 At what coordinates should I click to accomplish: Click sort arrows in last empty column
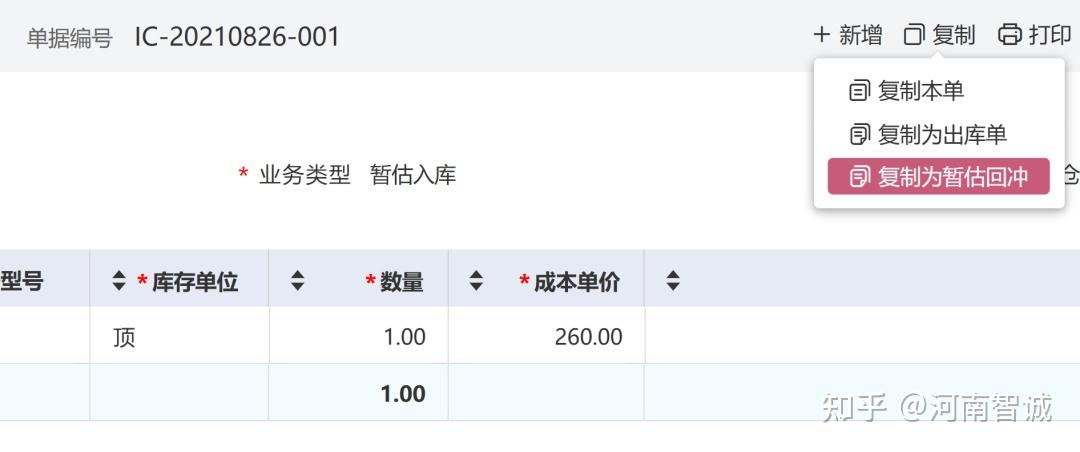click(x=673, y=280)
